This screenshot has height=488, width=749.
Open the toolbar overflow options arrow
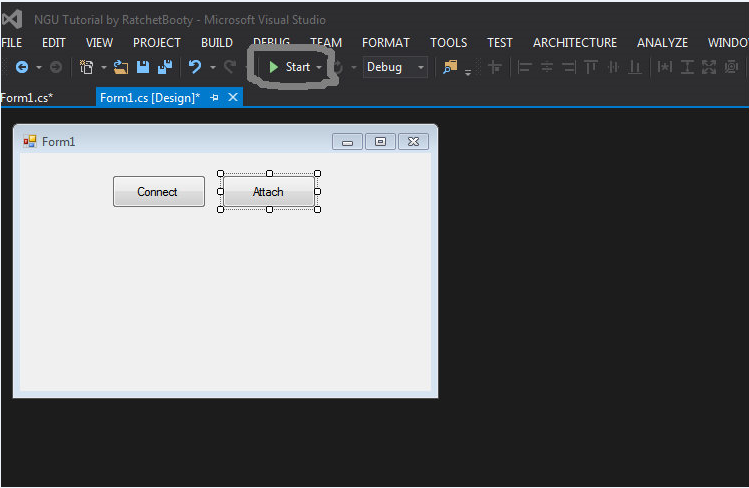pyautogui.click(x=468, y=72)
